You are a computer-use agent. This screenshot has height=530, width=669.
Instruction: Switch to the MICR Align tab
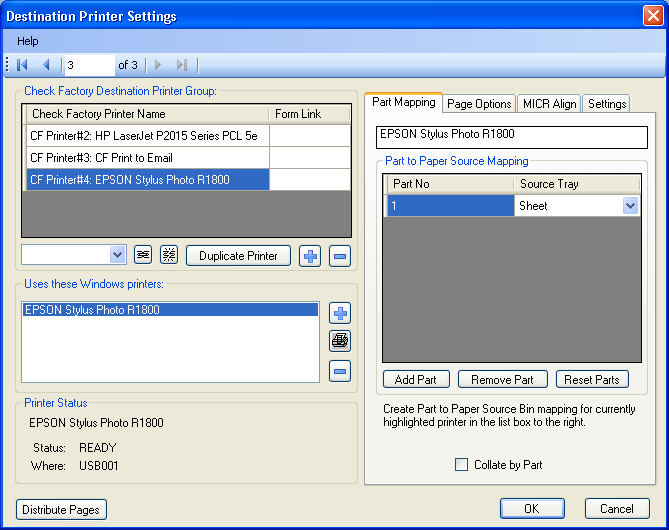pos(549,104)
